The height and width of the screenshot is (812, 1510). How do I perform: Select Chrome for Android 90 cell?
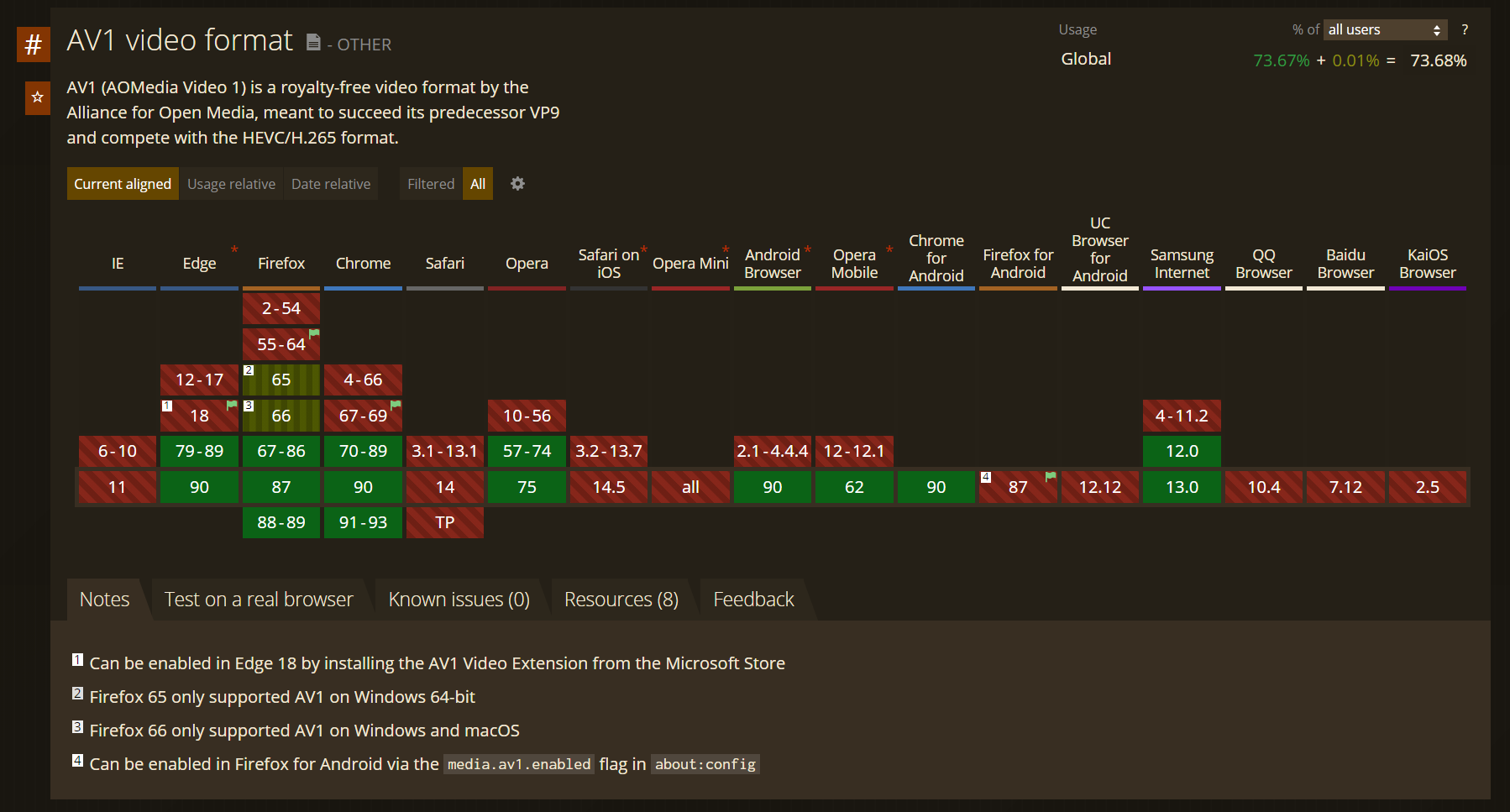[936, 487]
